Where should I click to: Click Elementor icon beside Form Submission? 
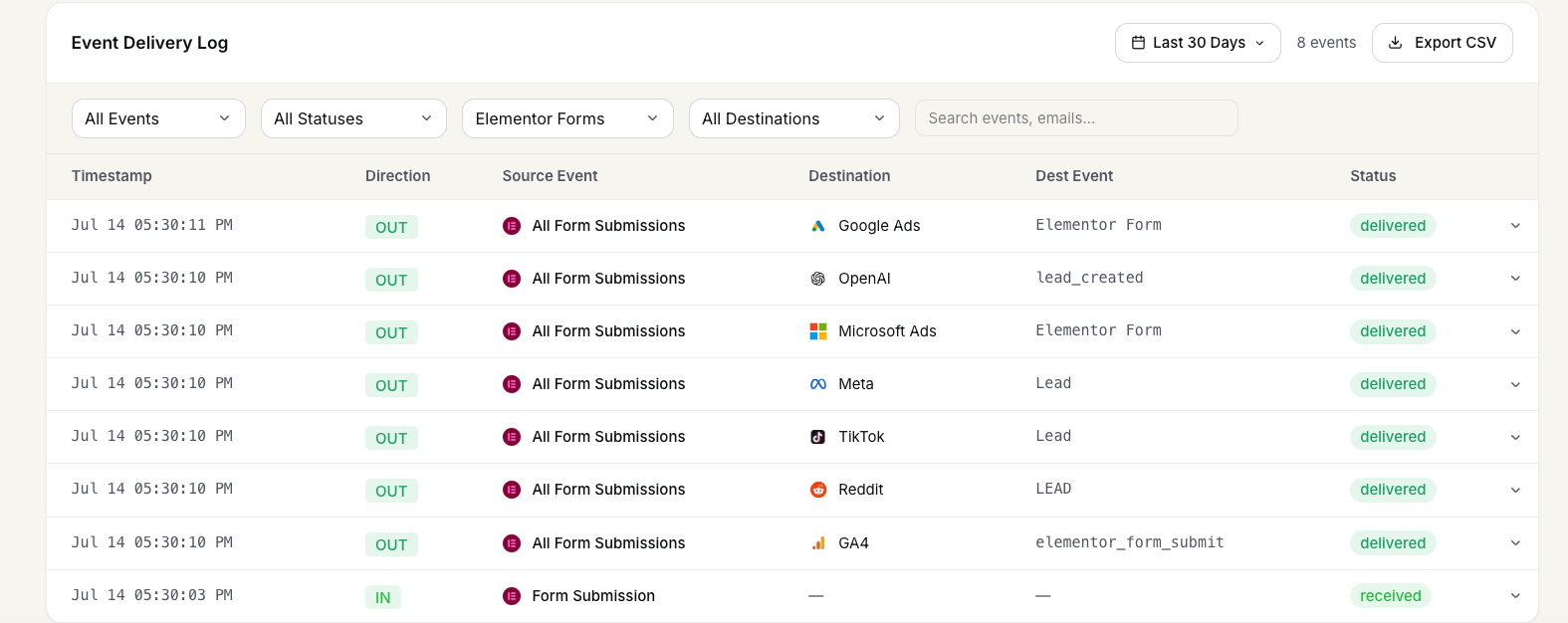point(512,596)
